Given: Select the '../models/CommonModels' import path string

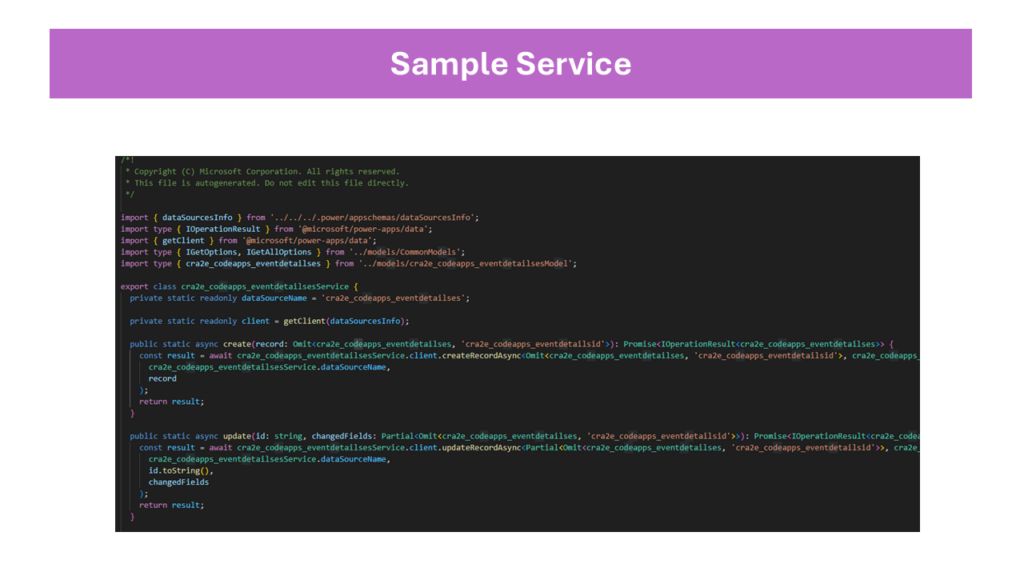Looking at the screenshot, I should tap(405, 252).
